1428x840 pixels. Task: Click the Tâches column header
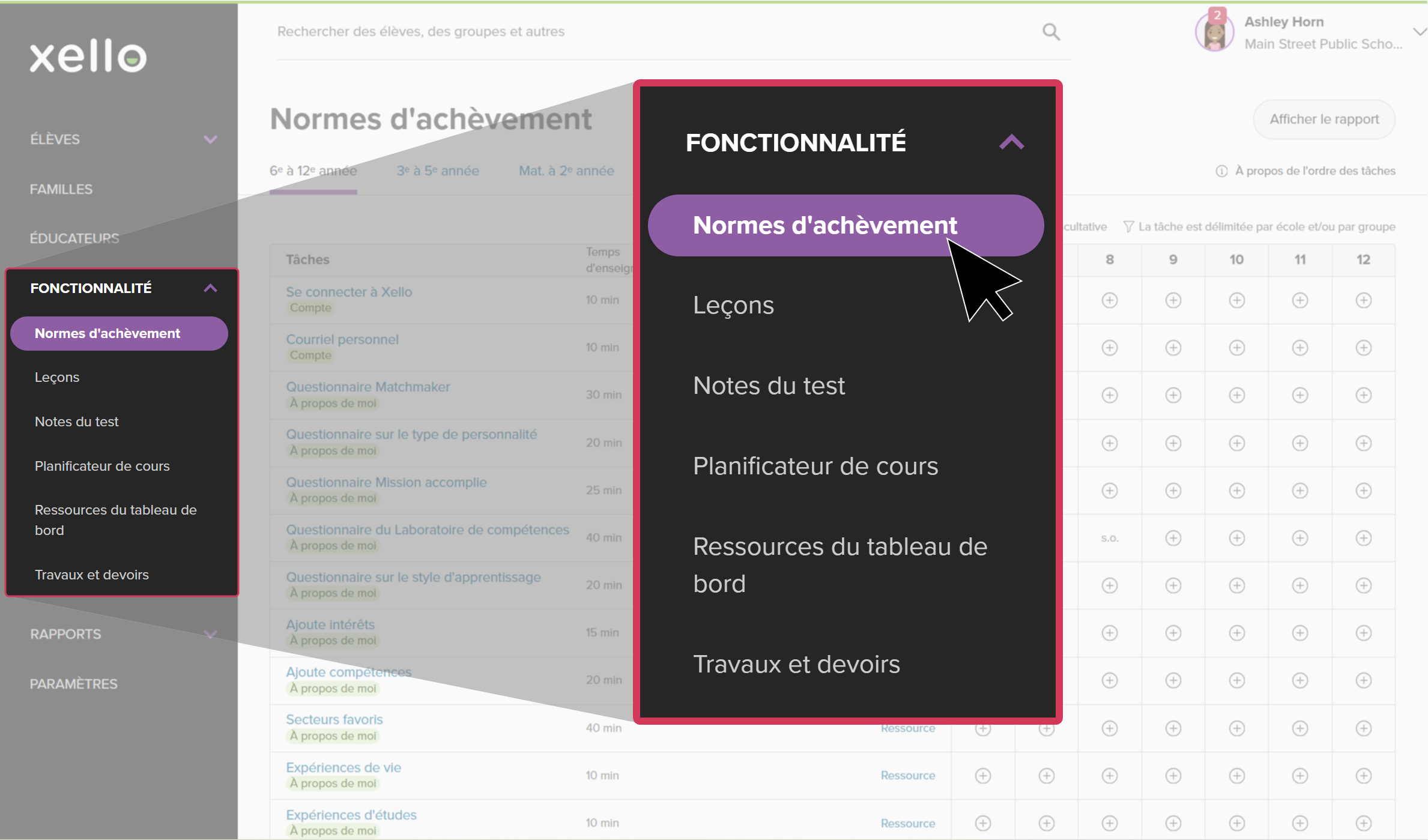[307, 260]
